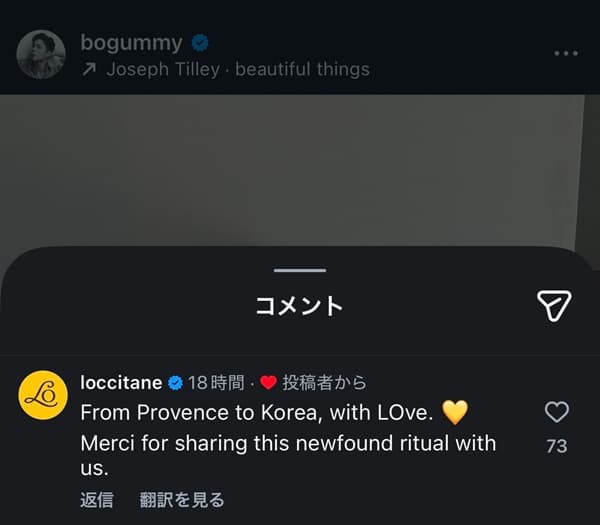The width and height of the screenshot is (600, 525).
Task: Open the loccitane username profile
Action: point(121,382)
